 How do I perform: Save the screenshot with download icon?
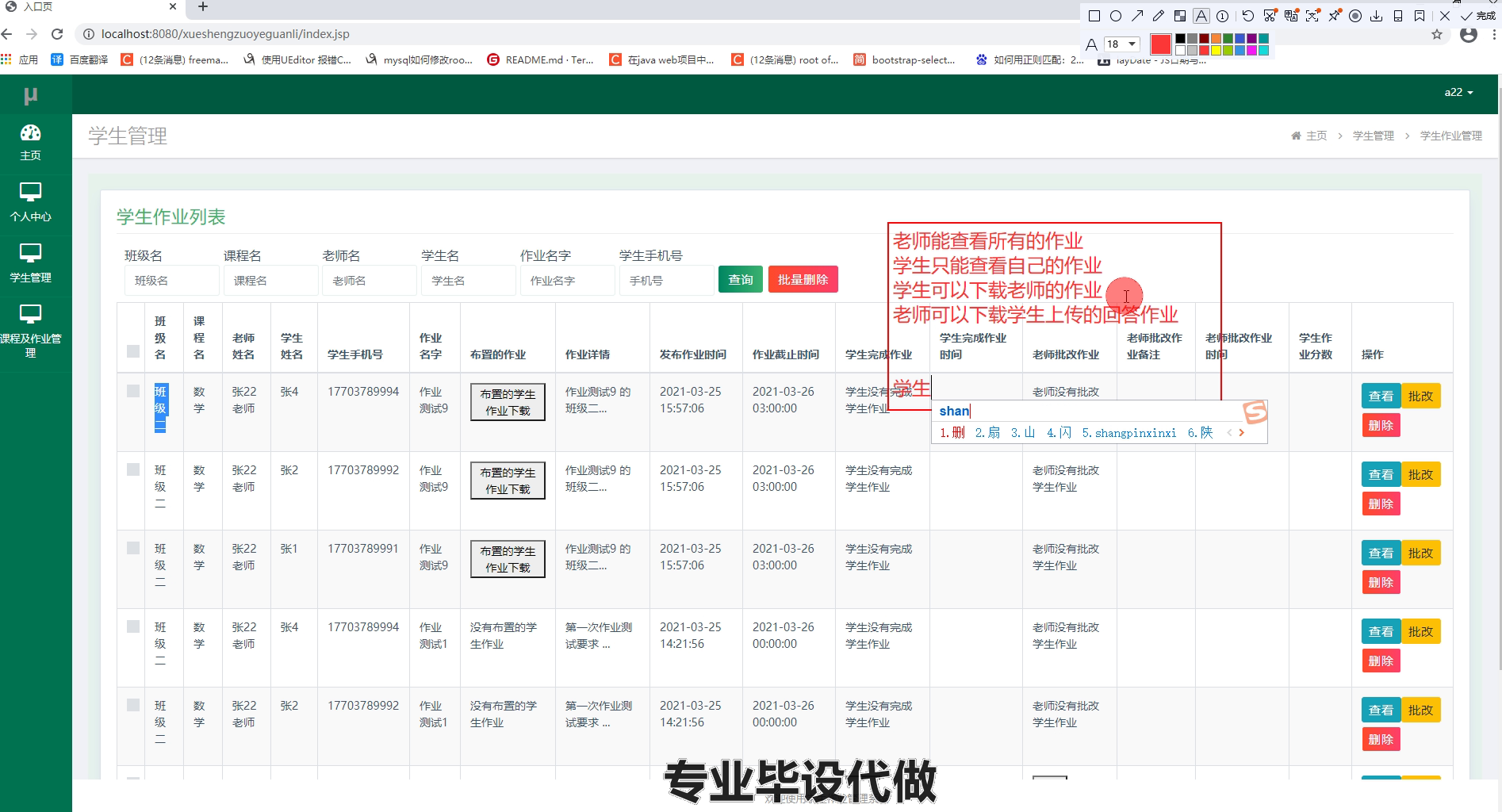[1377, 16]
